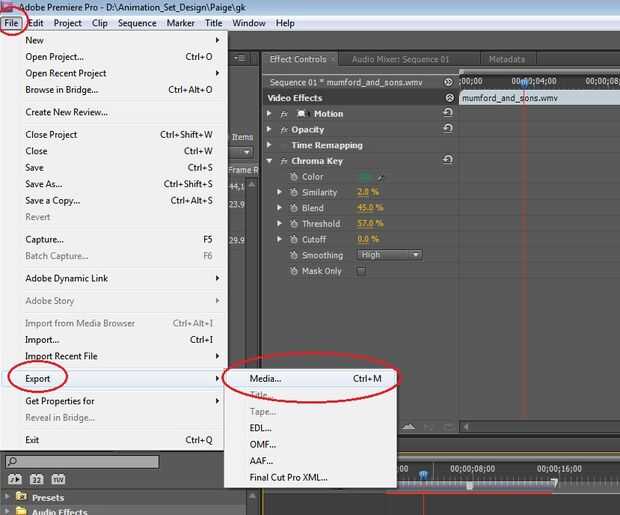Expand the Similarity parameter

280,192
